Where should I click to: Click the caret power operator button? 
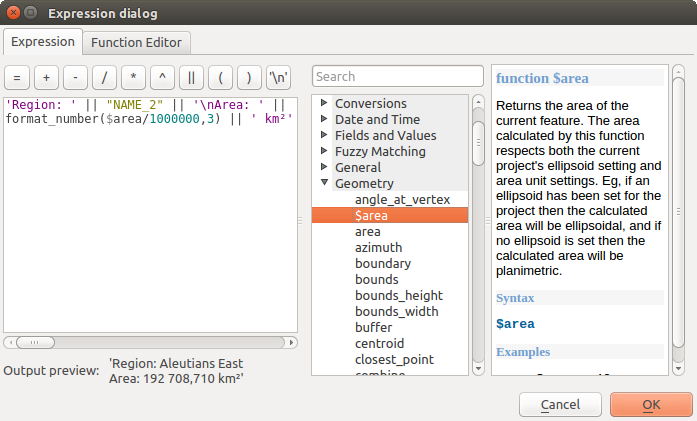point(162,77)
